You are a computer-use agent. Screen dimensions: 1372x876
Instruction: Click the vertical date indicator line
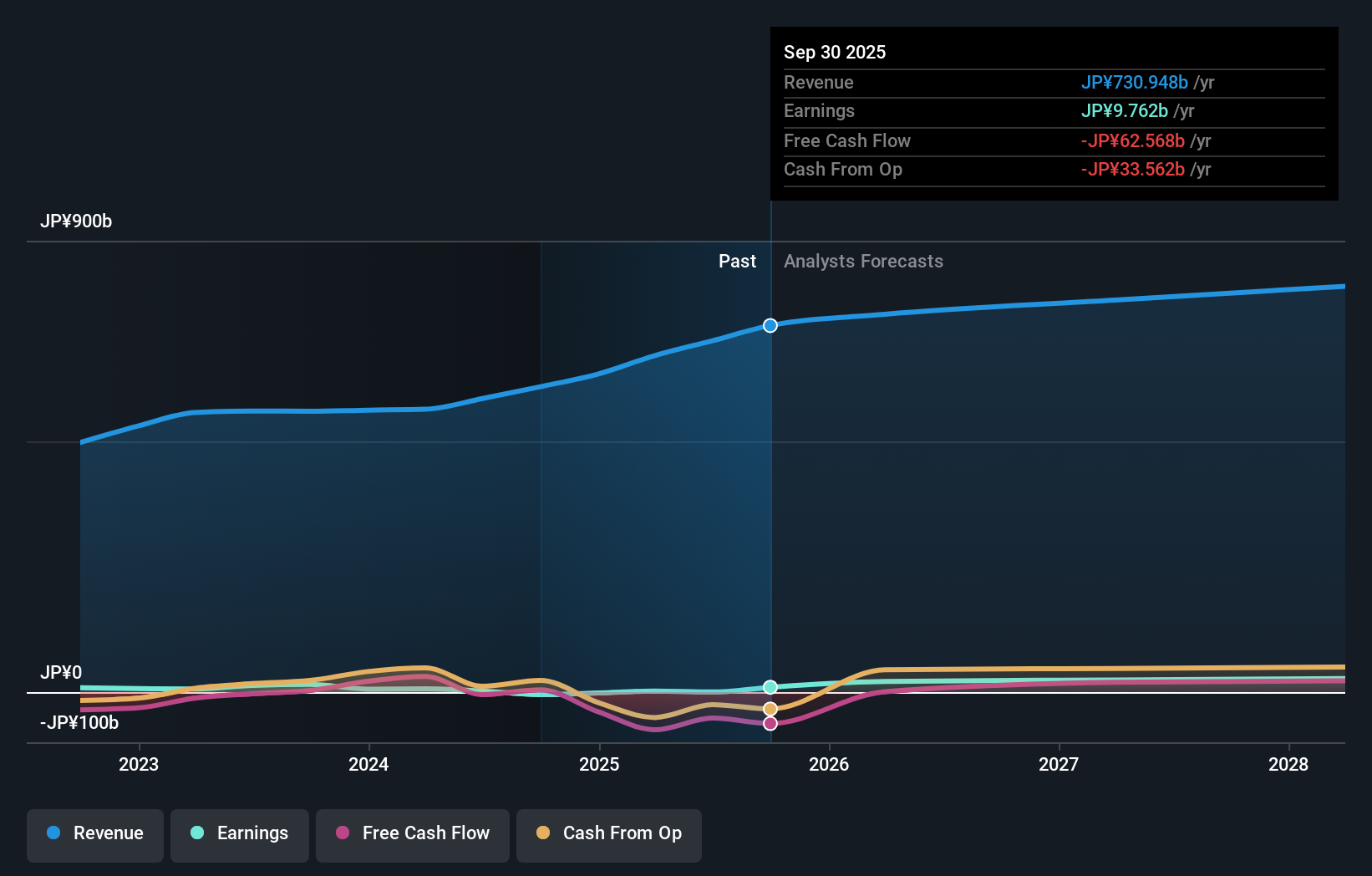point(770,502)
